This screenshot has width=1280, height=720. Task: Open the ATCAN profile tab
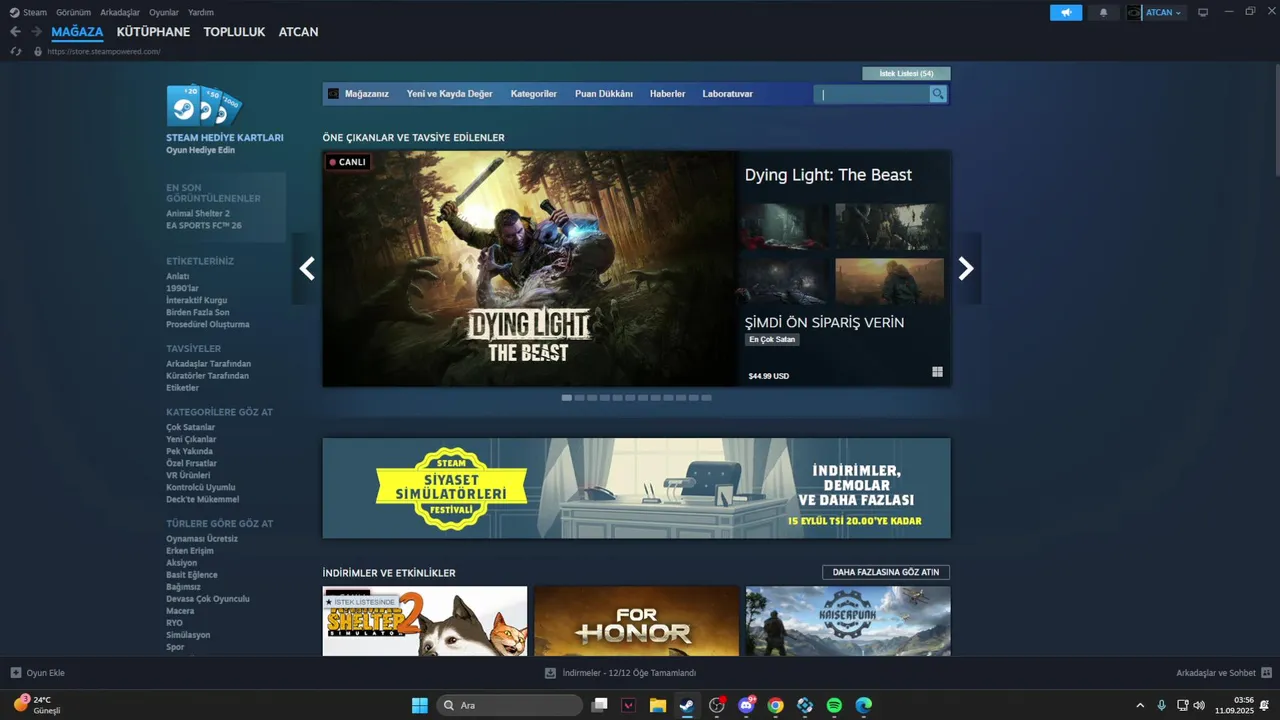click(298, 32)
